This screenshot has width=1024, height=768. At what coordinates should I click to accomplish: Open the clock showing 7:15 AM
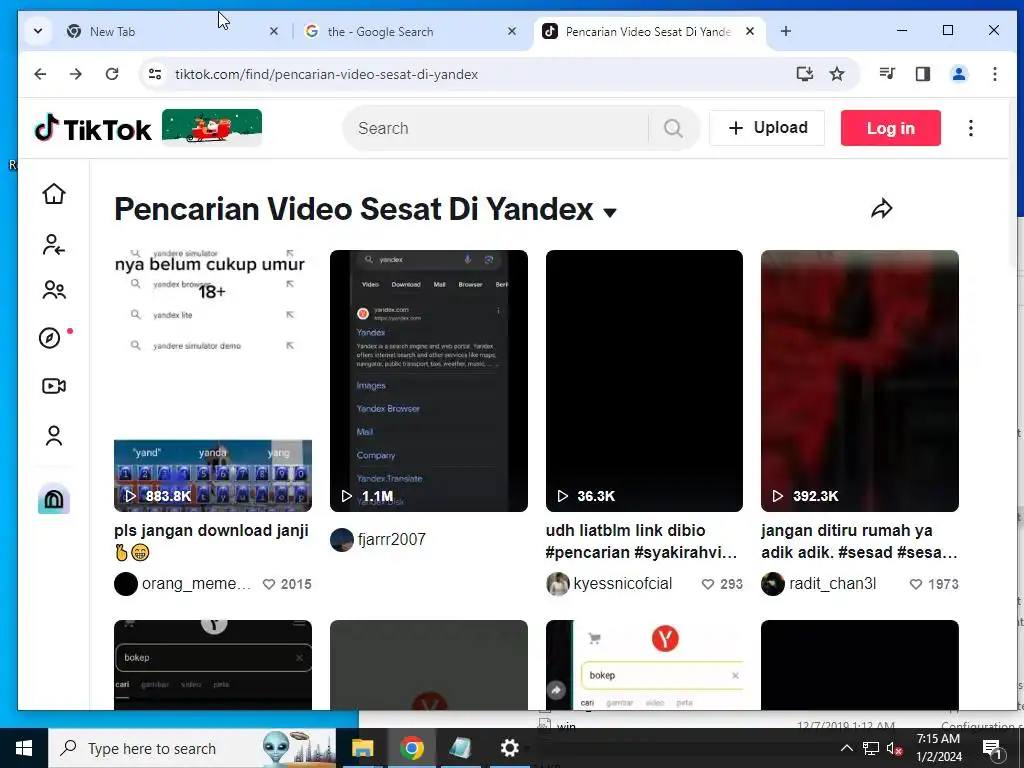click(x=938, y=748)
